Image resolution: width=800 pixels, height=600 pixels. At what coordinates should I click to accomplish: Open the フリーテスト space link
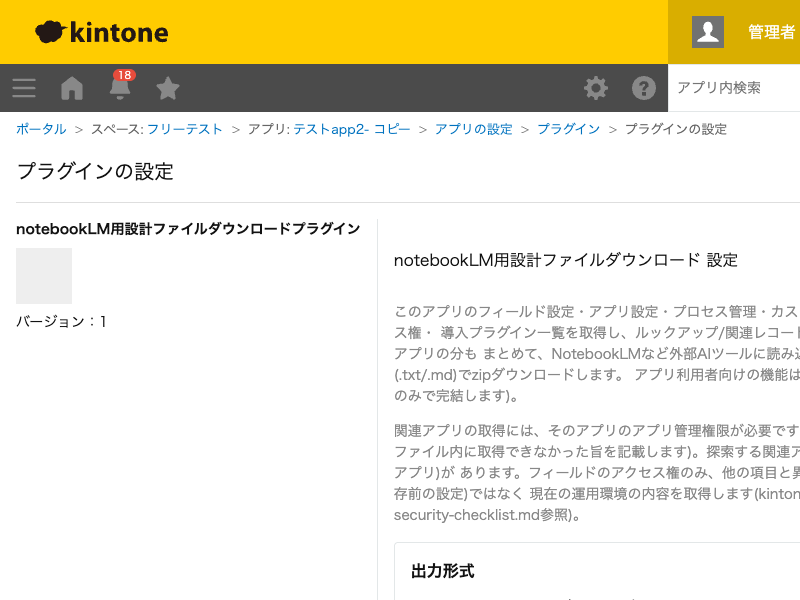click(185, 129)
